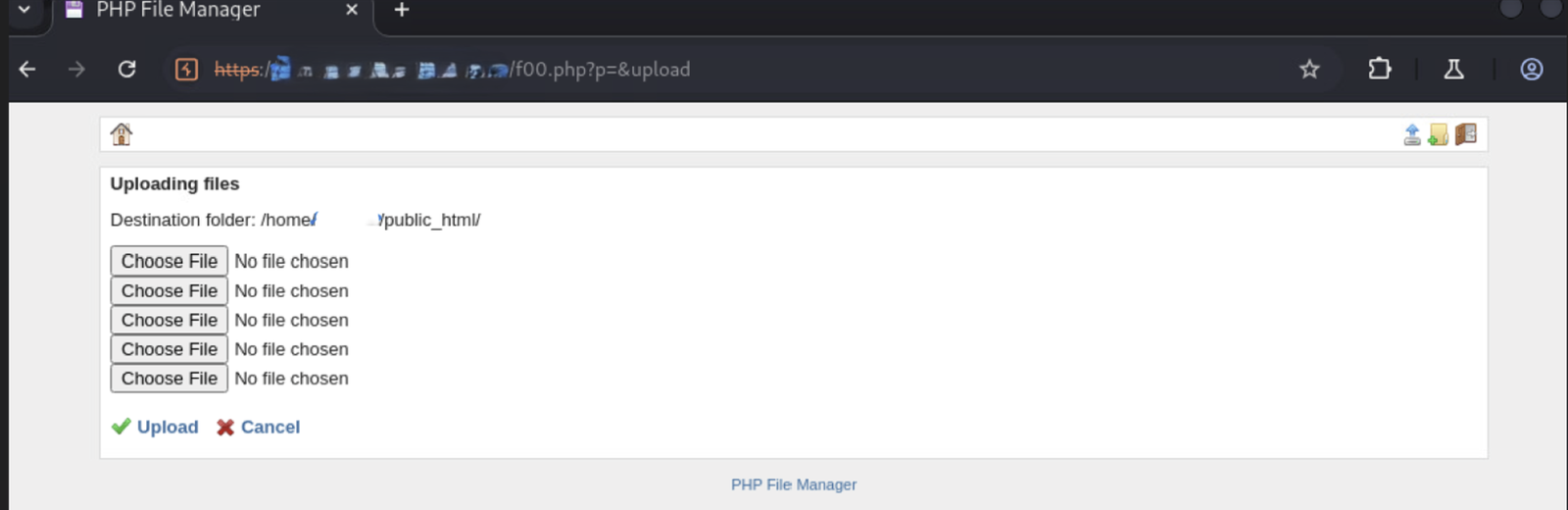Viewport: 1568px width, 510px height.
Task: Open the browser extensions puzzle icon
Action: pos(1380,70)
